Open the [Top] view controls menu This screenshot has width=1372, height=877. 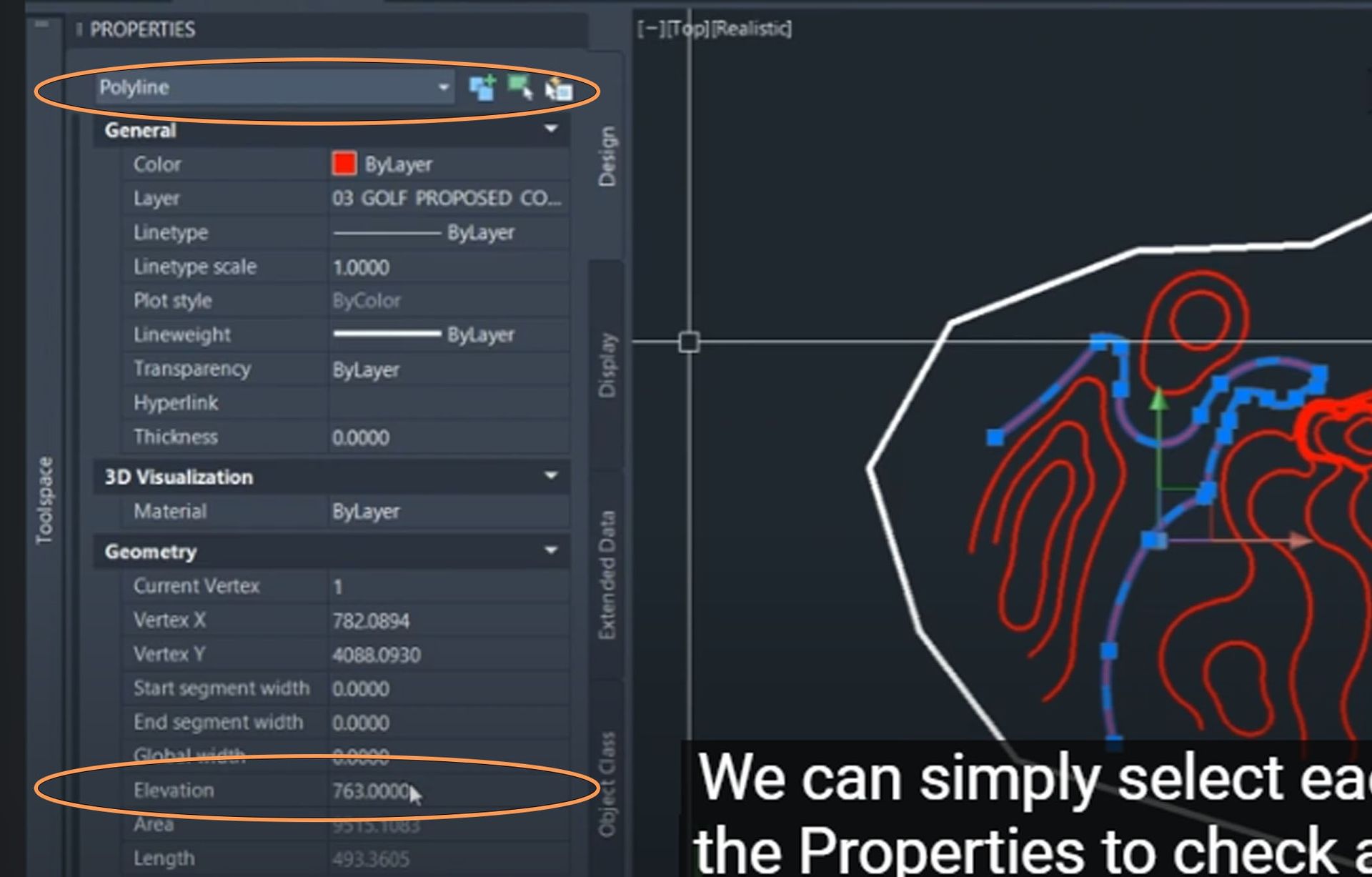[x=688, y=29]
